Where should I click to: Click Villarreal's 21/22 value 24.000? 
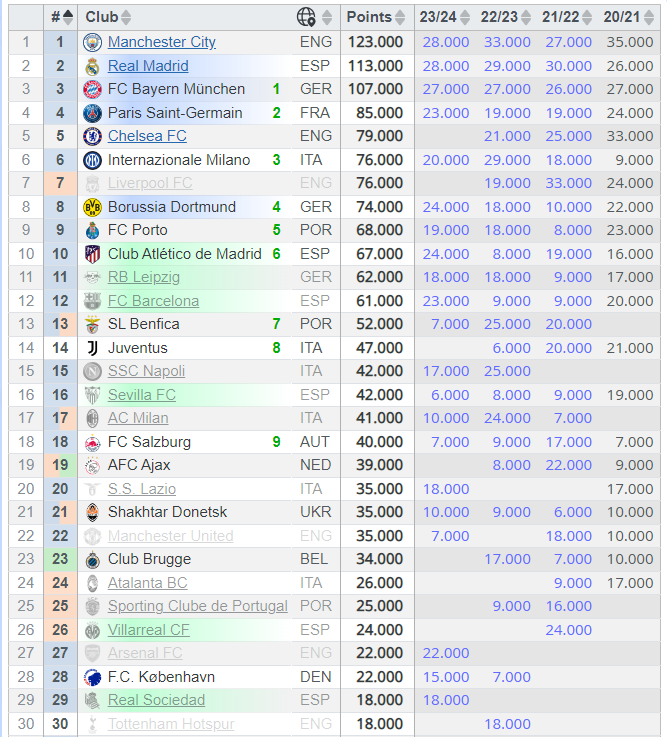tap(568, 630)
